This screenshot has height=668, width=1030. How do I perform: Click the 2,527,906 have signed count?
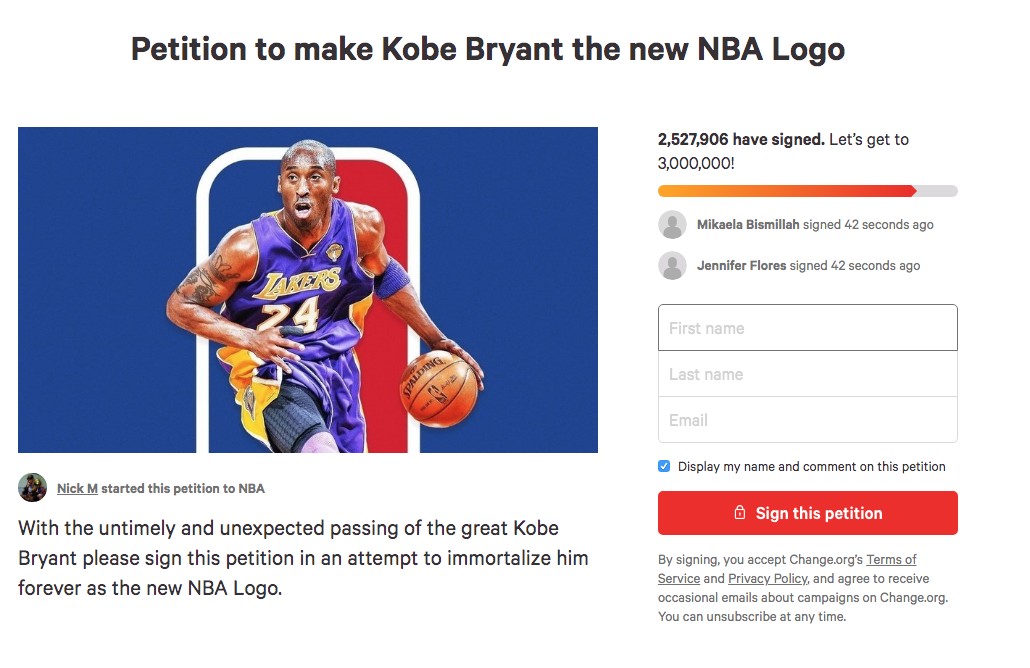click(x=741, y=140)
